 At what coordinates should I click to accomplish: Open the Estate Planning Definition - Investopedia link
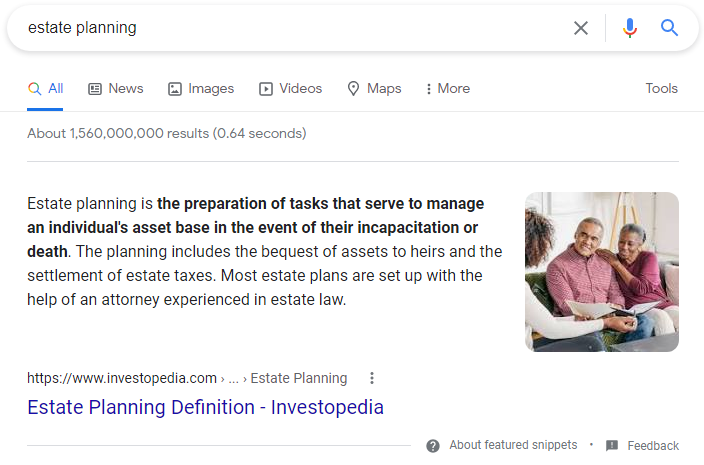point(205,407)
